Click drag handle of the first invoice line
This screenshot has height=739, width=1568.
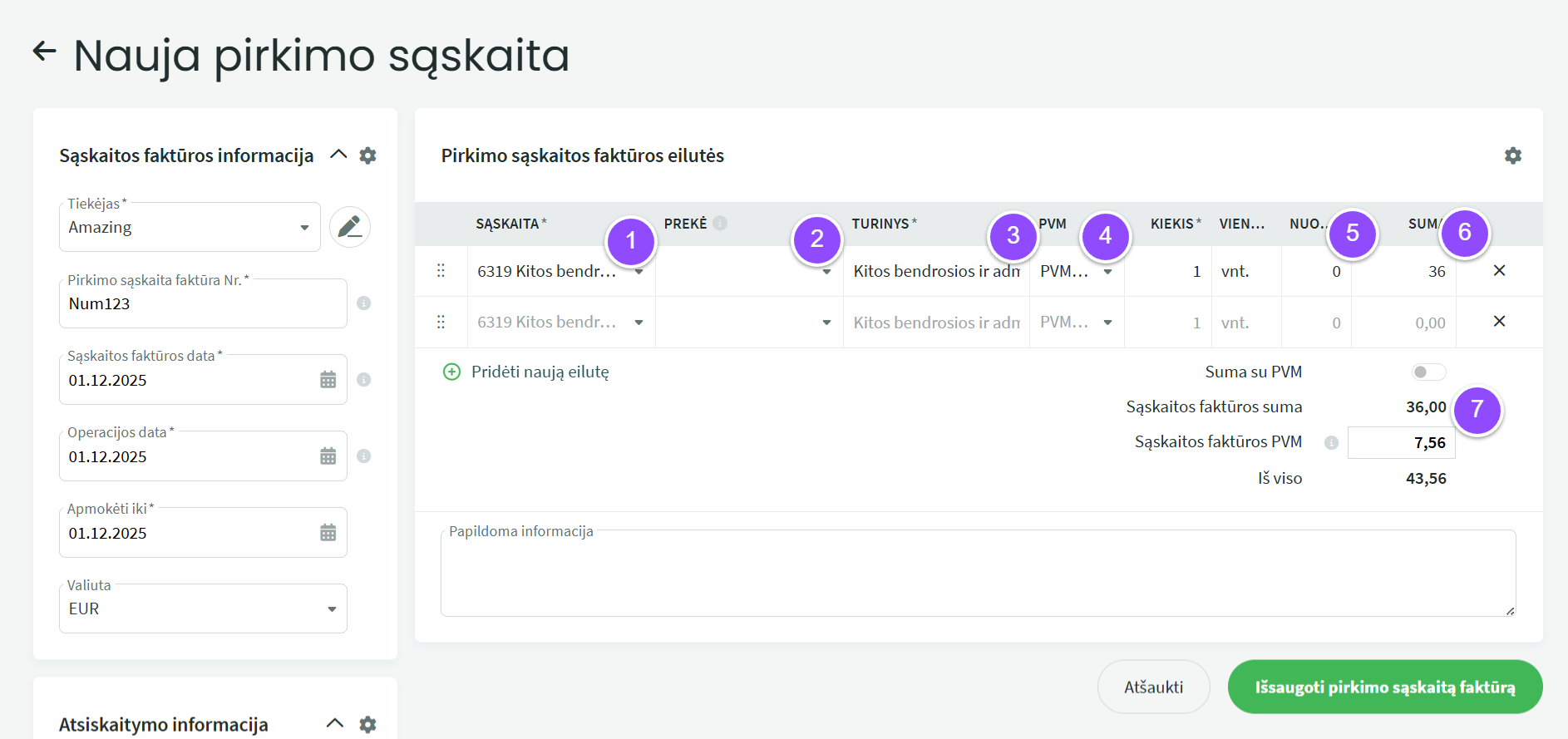[441, 271]
